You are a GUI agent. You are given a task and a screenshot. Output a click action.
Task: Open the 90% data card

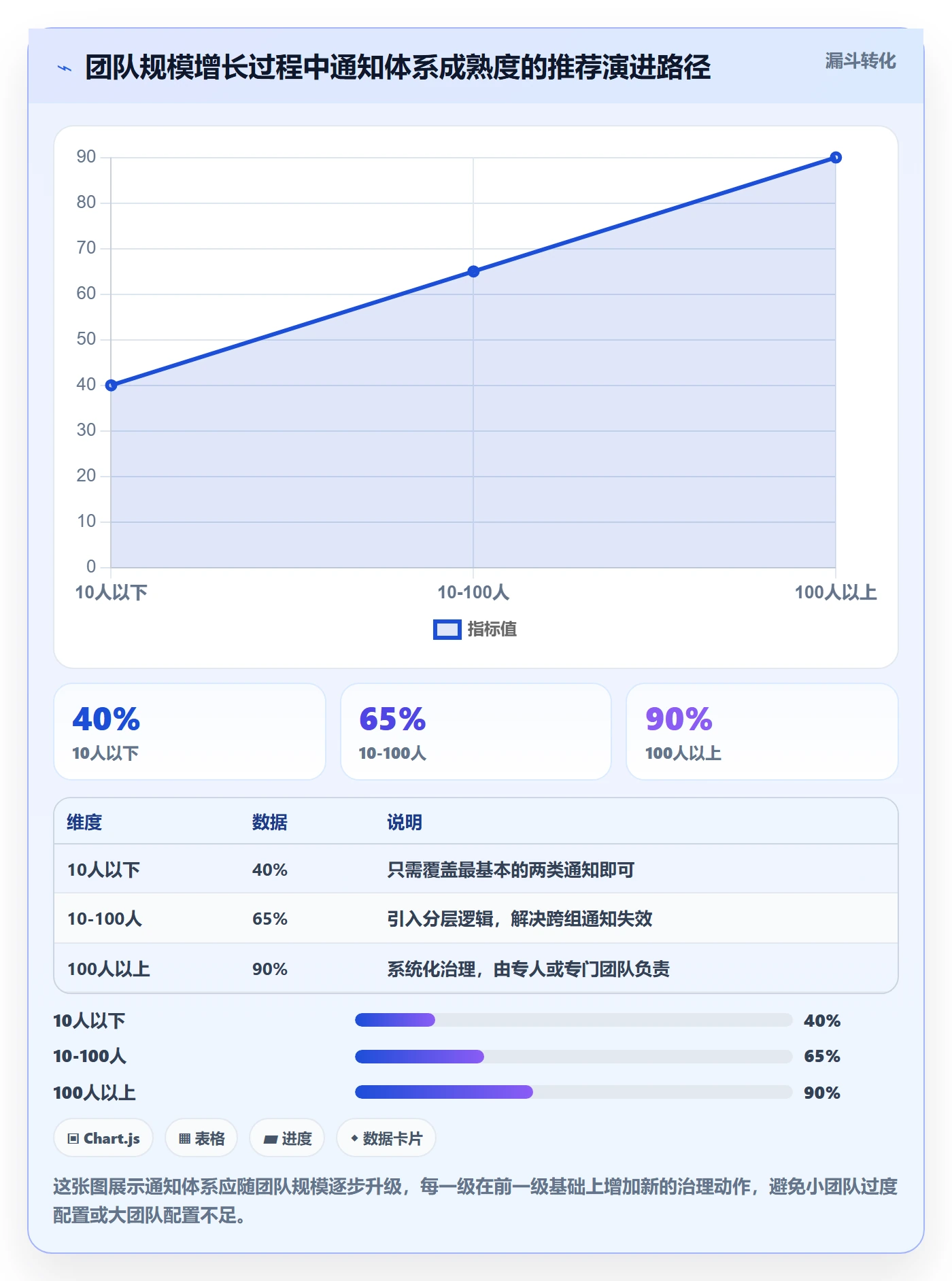[x=762, y=732]
